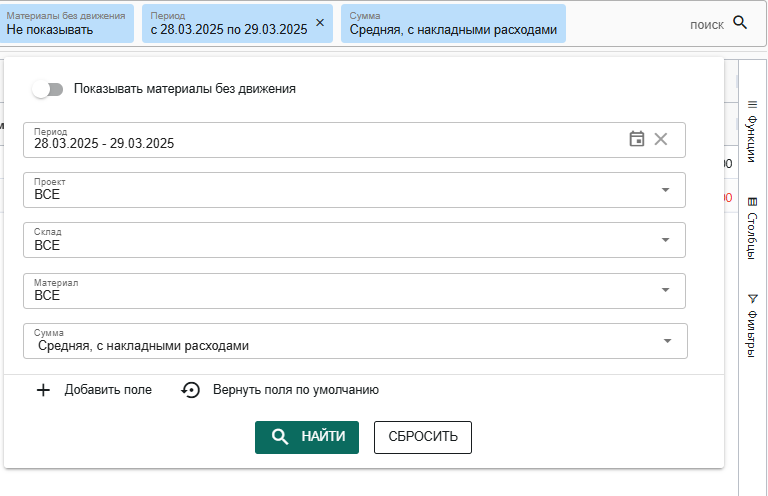Remove the Период filter chip
This screenshot has width=768, height=496.
[x=320, y=23]
